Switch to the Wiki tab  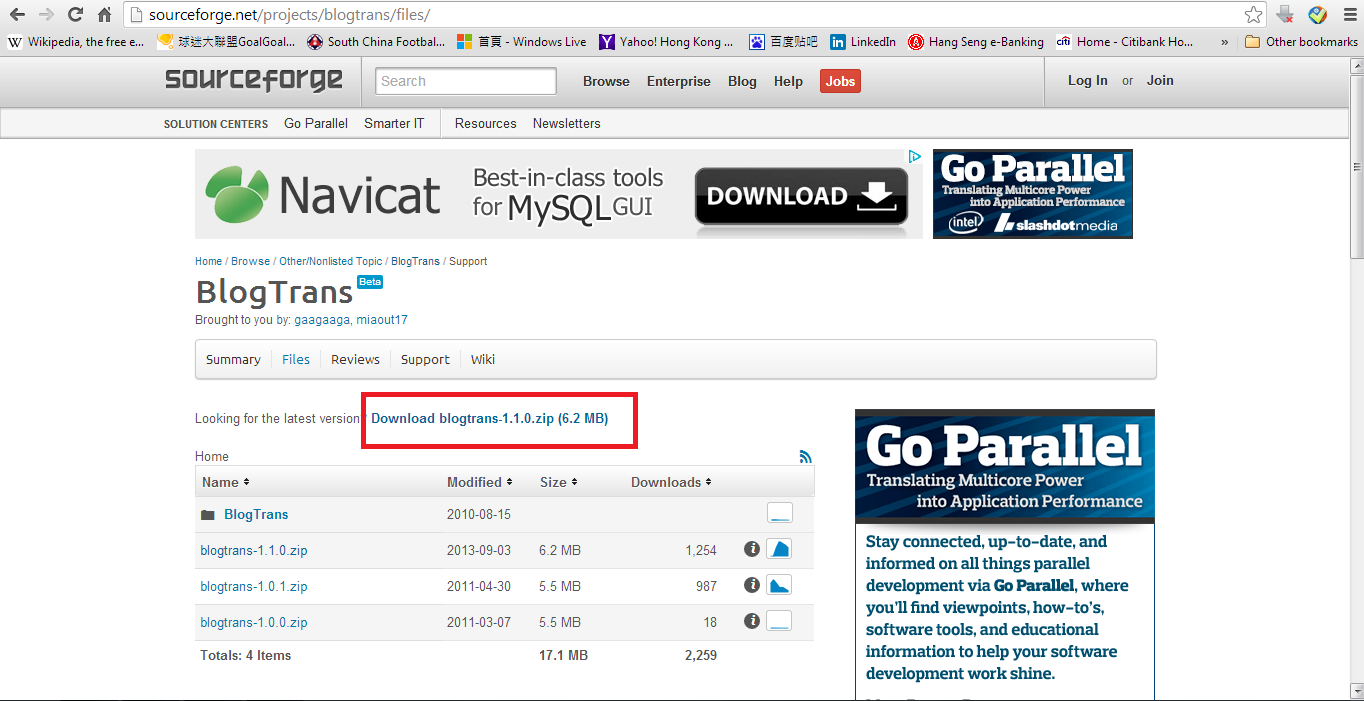[483, 359]
